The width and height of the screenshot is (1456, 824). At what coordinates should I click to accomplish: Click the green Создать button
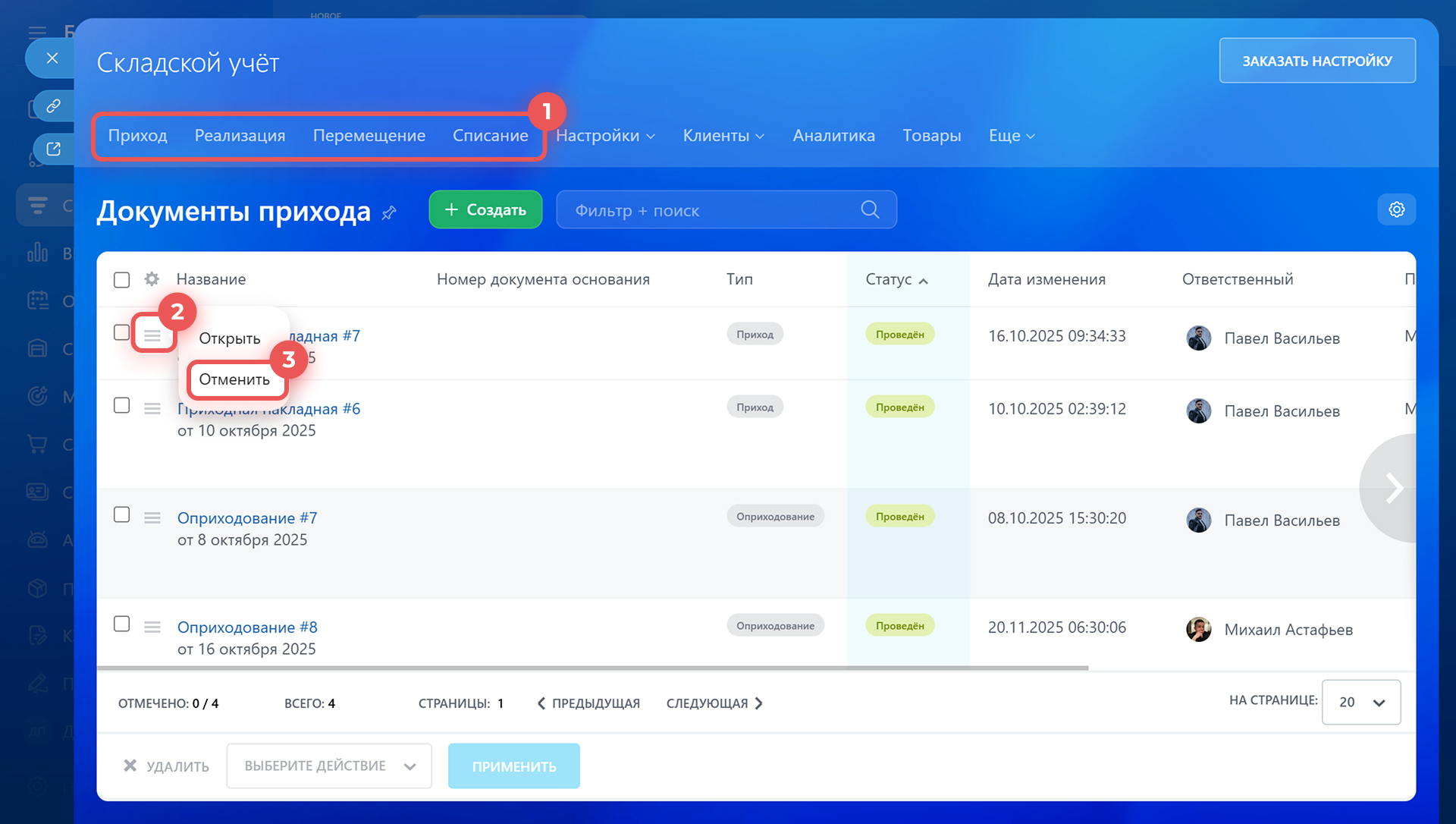pyautogui.click(x=485, y=209)
